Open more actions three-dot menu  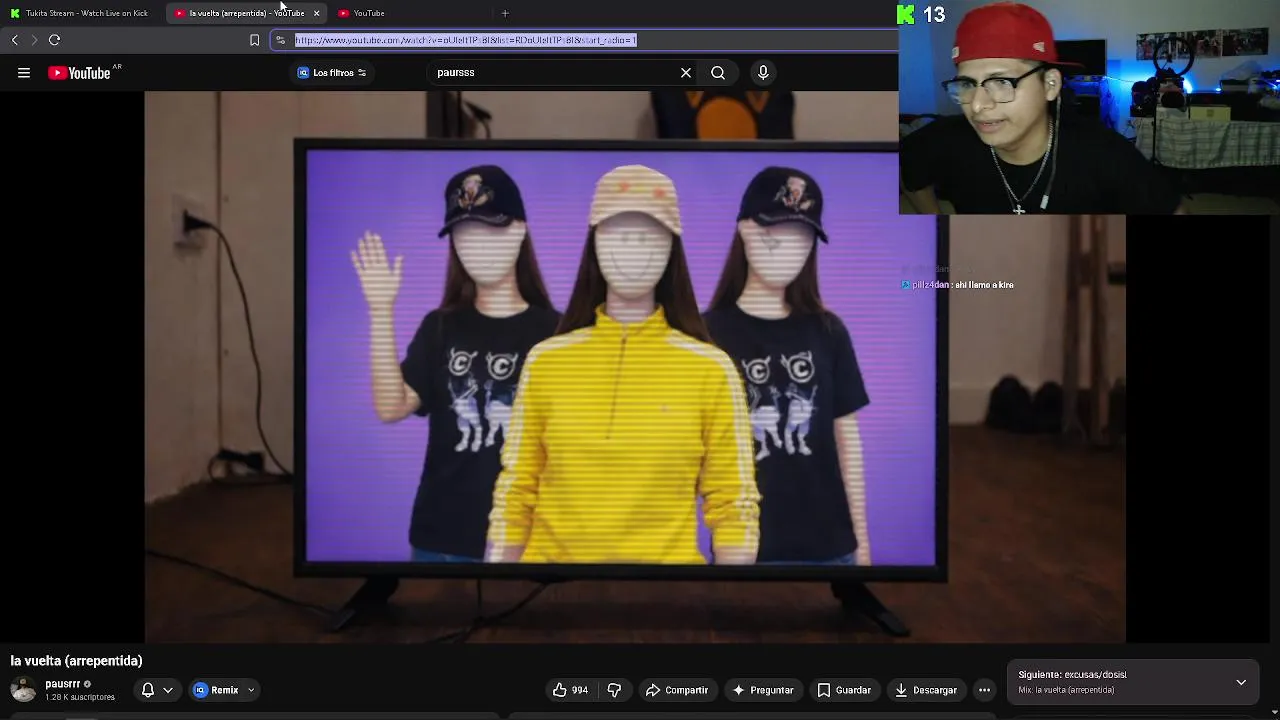(x=985, y=690)
